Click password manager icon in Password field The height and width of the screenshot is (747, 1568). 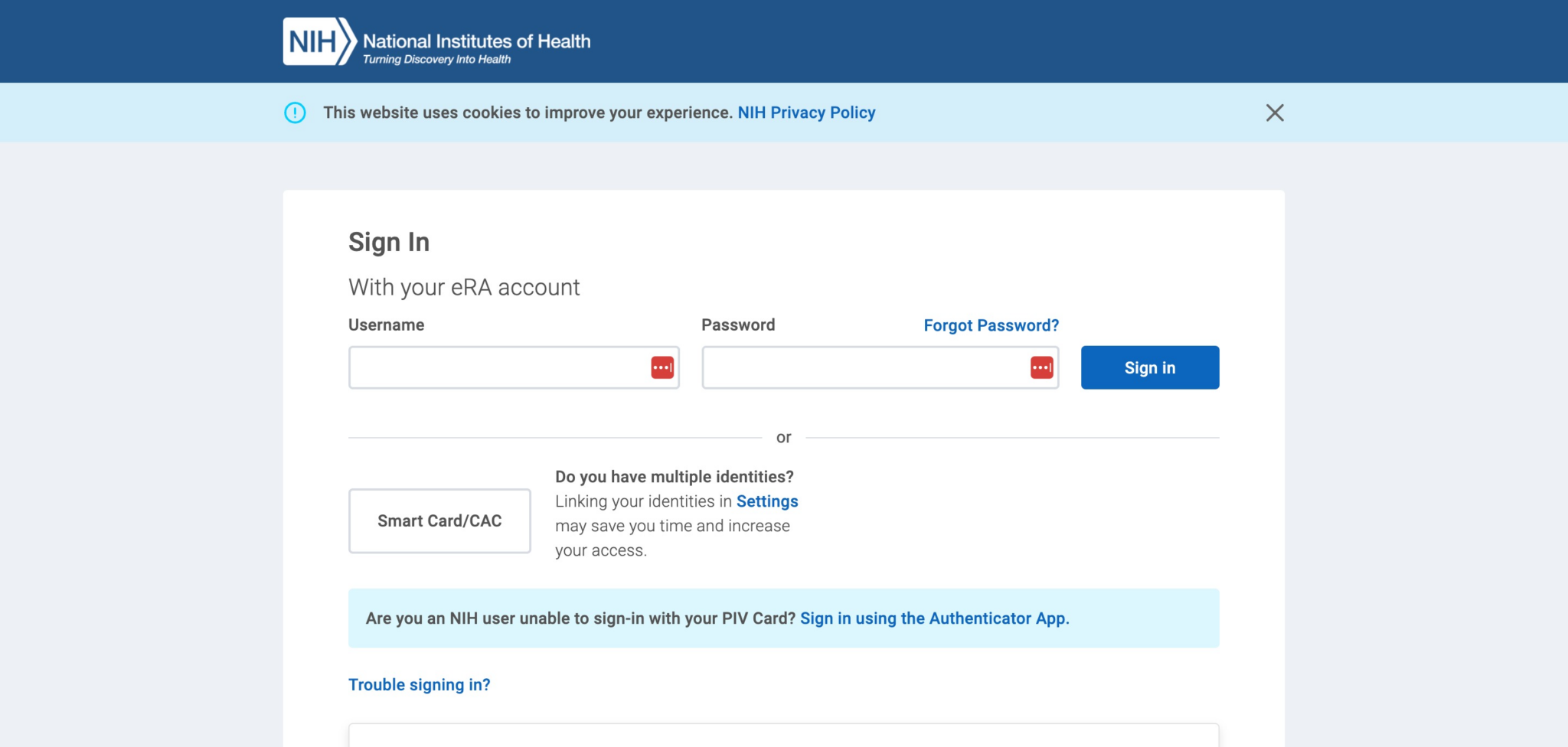pos(1041,367)
